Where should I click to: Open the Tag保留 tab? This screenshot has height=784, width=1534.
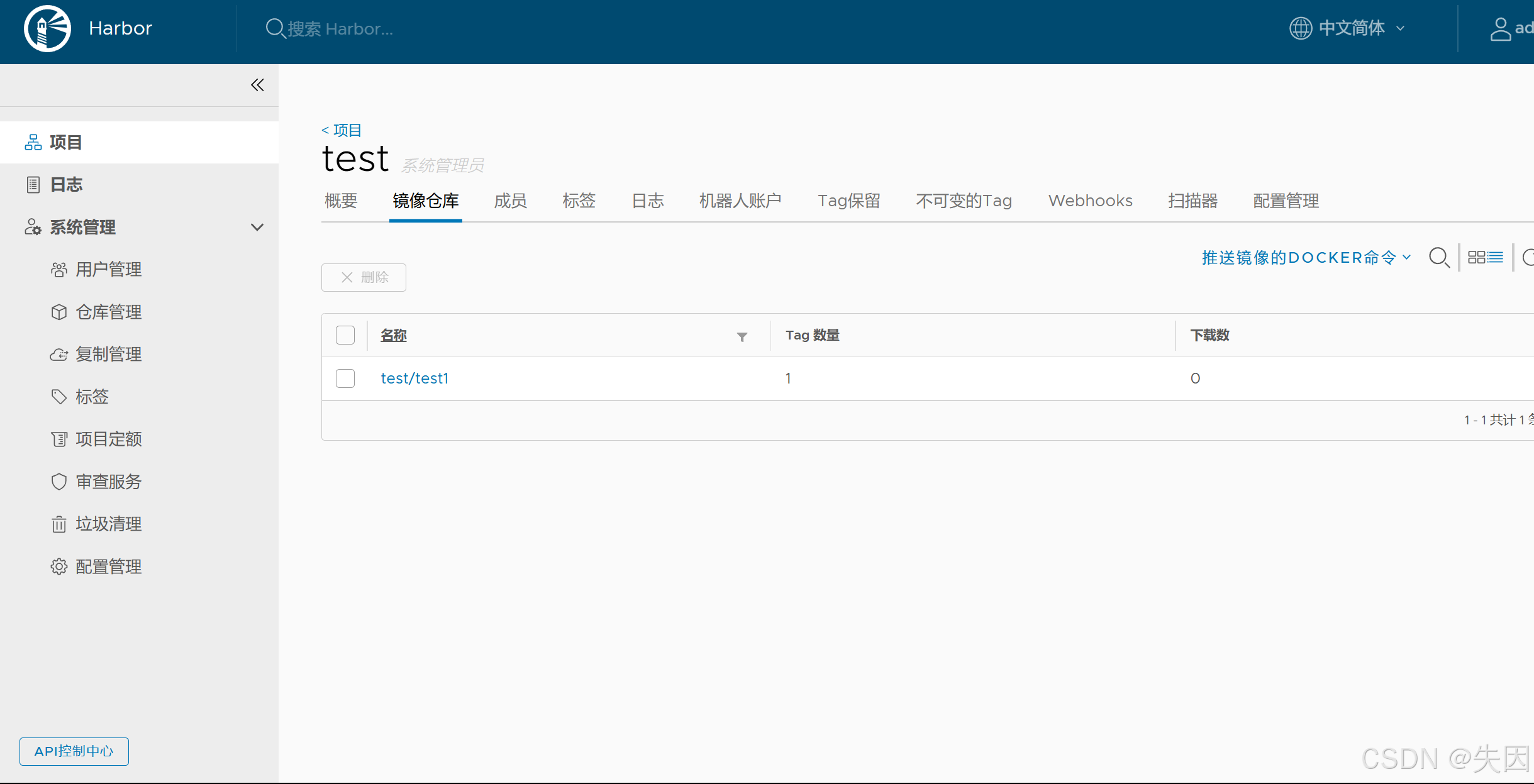click(848, 201)
